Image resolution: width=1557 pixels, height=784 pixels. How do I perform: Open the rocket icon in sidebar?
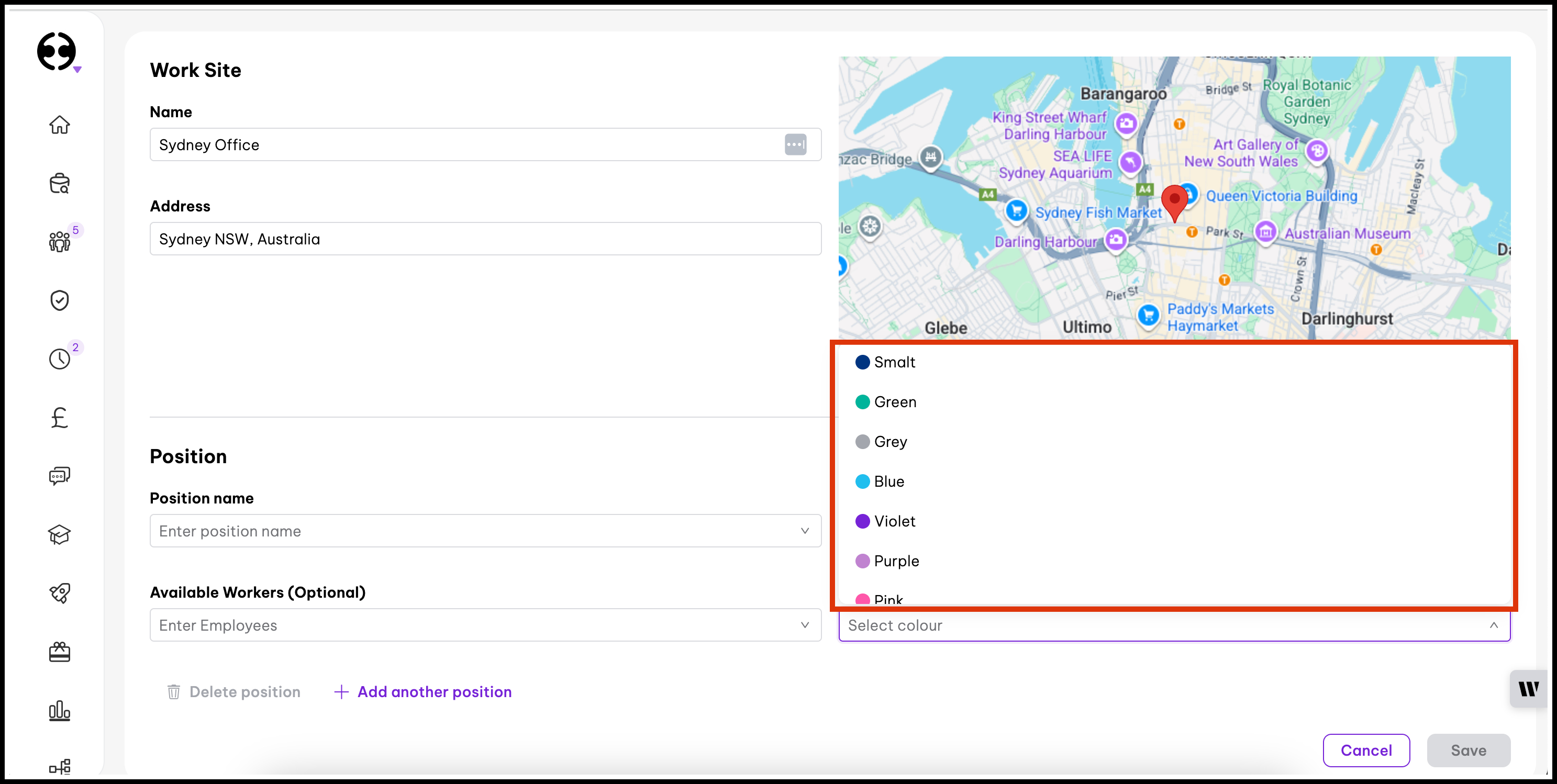click(59, 593)
